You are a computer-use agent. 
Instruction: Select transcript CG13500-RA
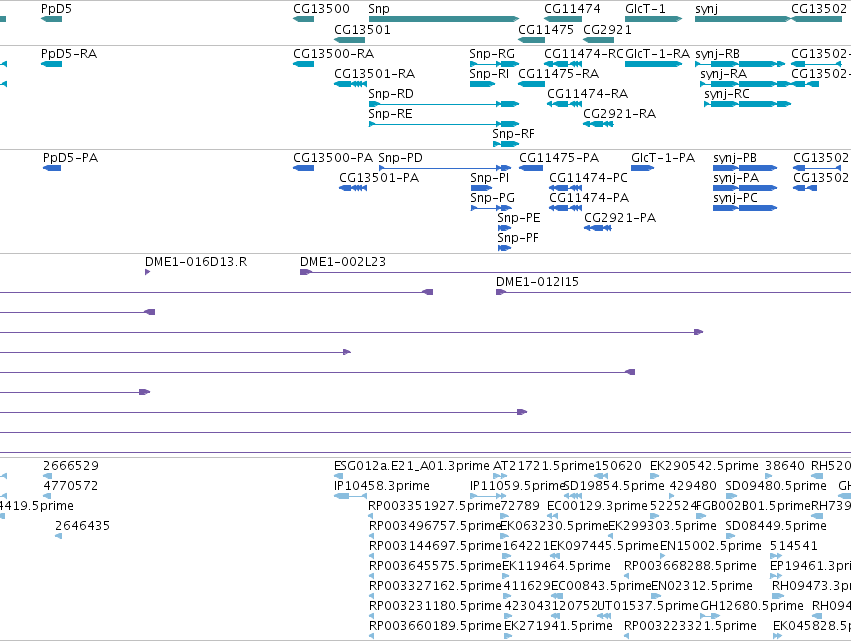(x=303, y=64)
